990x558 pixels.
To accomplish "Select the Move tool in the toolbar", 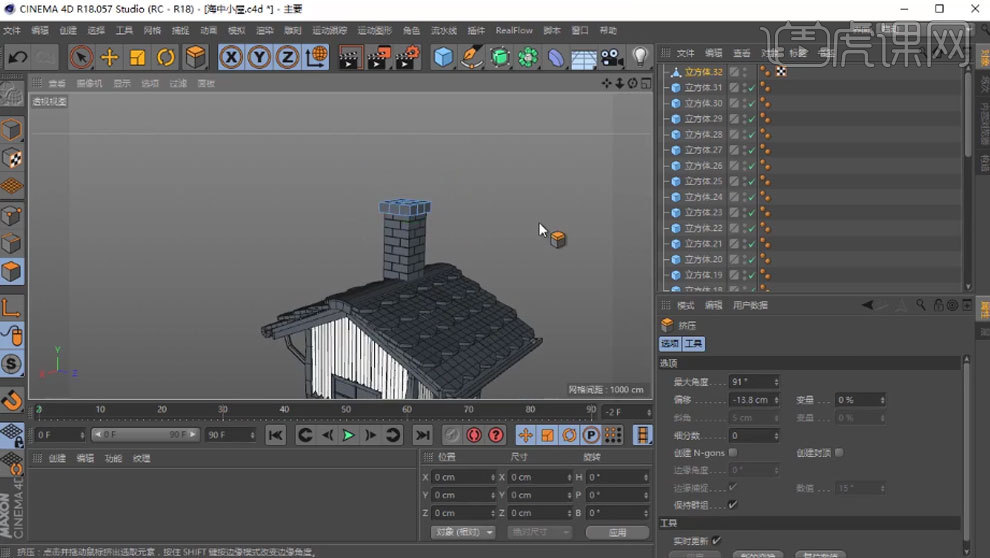I will [110, 58].
